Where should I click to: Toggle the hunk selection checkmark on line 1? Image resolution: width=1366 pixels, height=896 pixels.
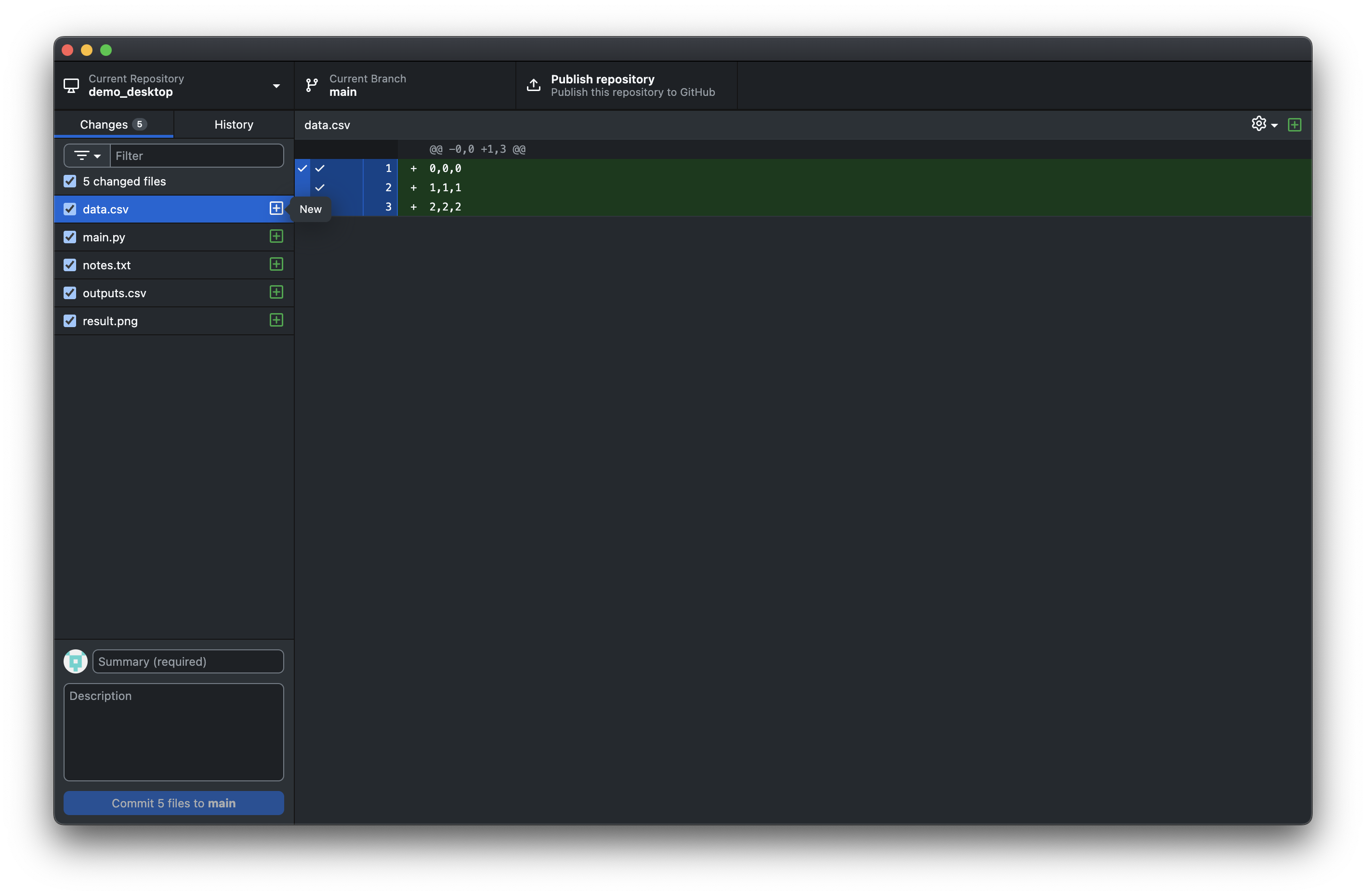302,168
